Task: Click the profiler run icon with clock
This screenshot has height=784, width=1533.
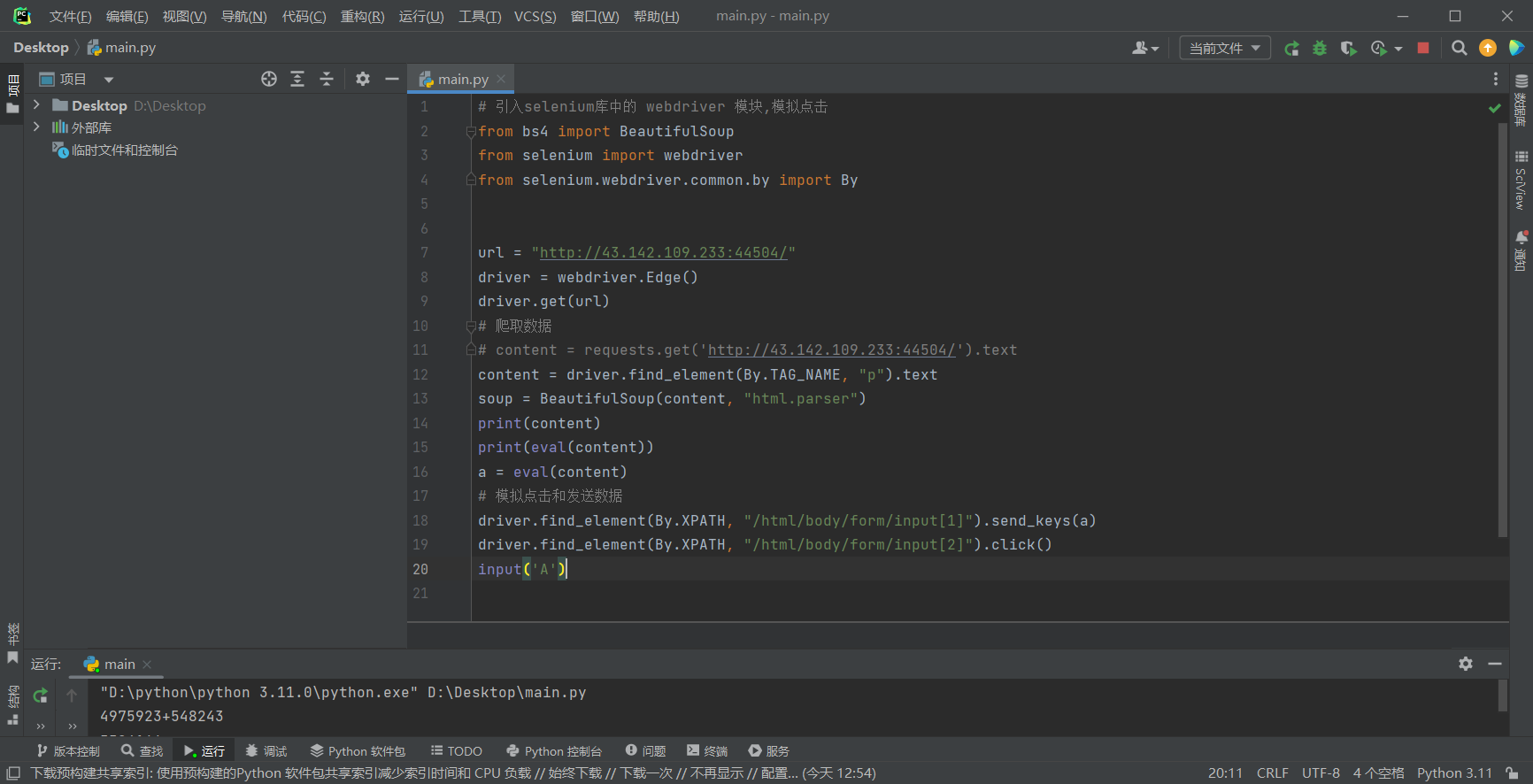Action: [x=1378, y=48]
